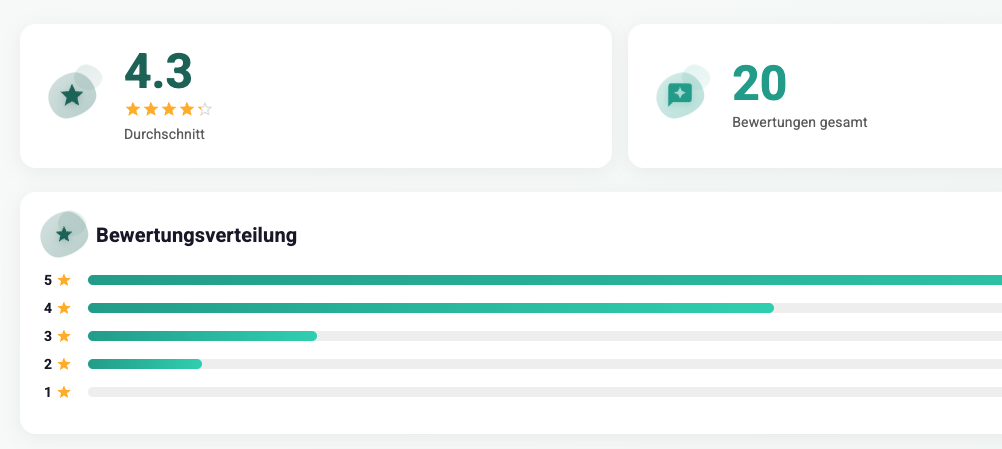The width and height of the screenshot is (1002, 449).
Task: Click the first gold star under 4.3
Action: click(132, 109)
